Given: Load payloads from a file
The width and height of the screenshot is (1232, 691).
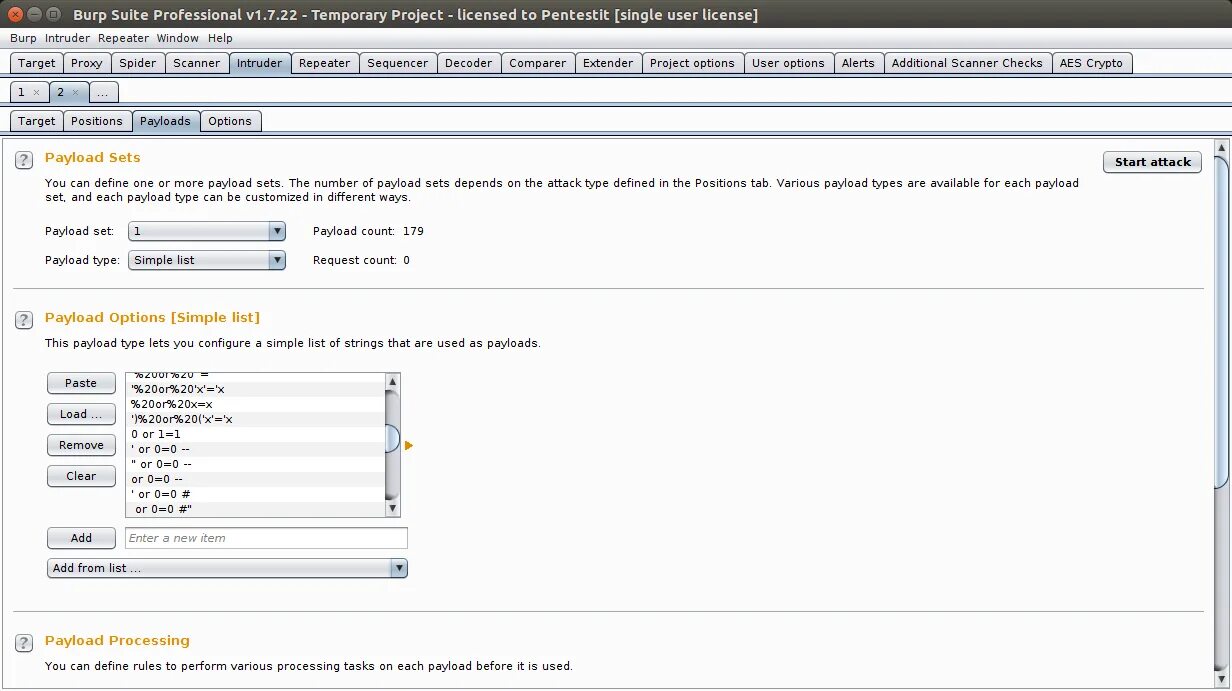Looking at the screenshot, I should pos(81,413).
